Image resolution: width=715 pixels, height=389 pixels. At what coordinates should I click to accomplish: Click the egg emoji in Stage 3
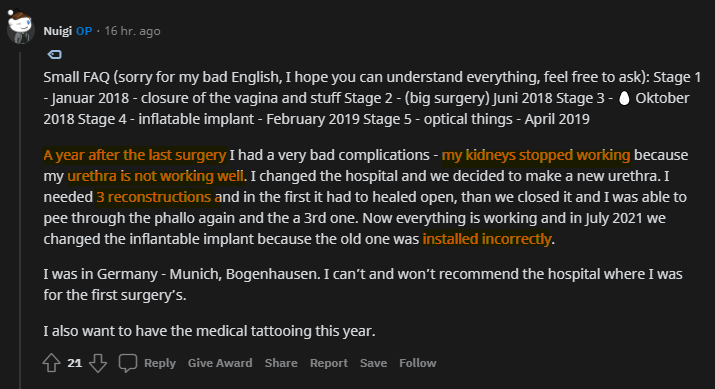click(624, 98)
